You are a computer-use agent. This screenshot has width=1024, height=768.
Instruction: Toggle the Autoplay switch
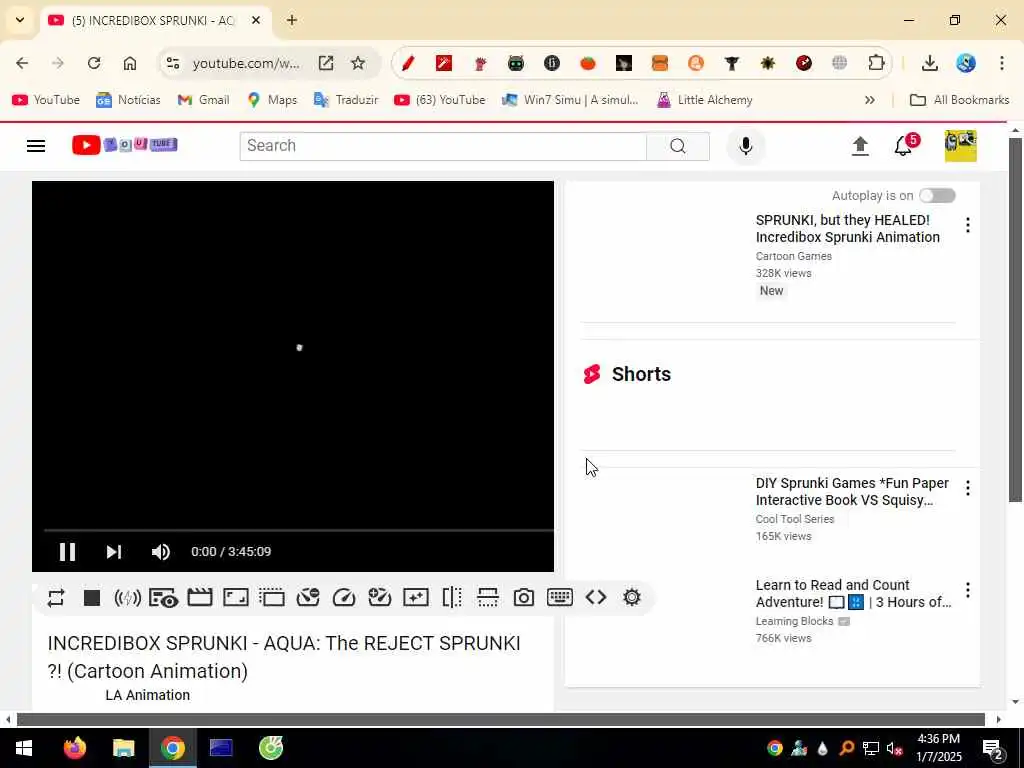[937, 195]
